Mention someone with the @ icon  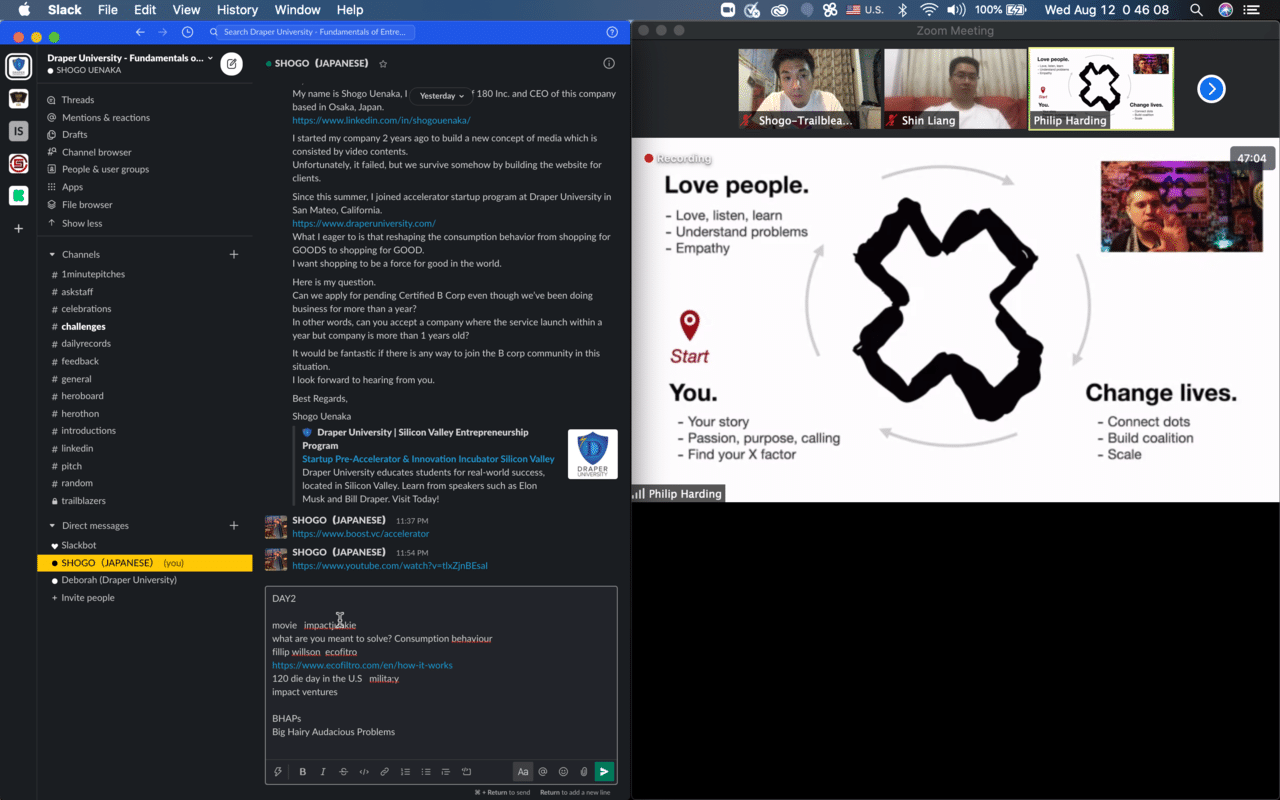coord(543,771)
